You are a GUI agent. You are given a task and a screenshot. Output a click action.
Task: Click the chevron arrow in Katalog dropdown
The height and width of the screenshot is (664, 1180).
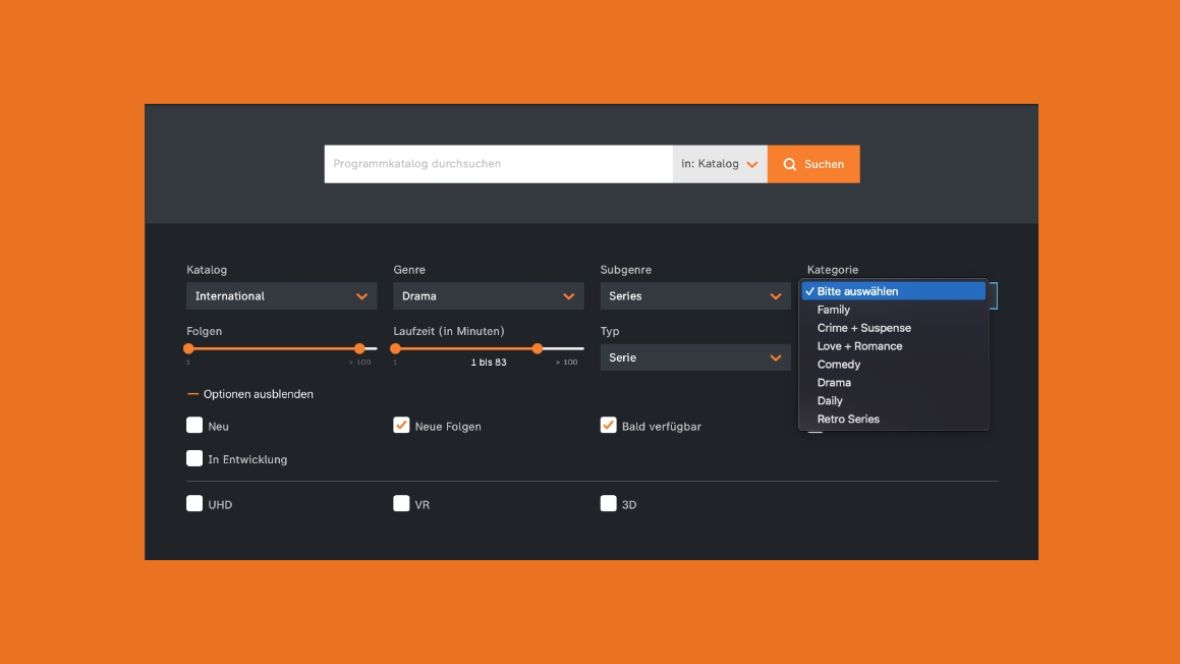361,297
